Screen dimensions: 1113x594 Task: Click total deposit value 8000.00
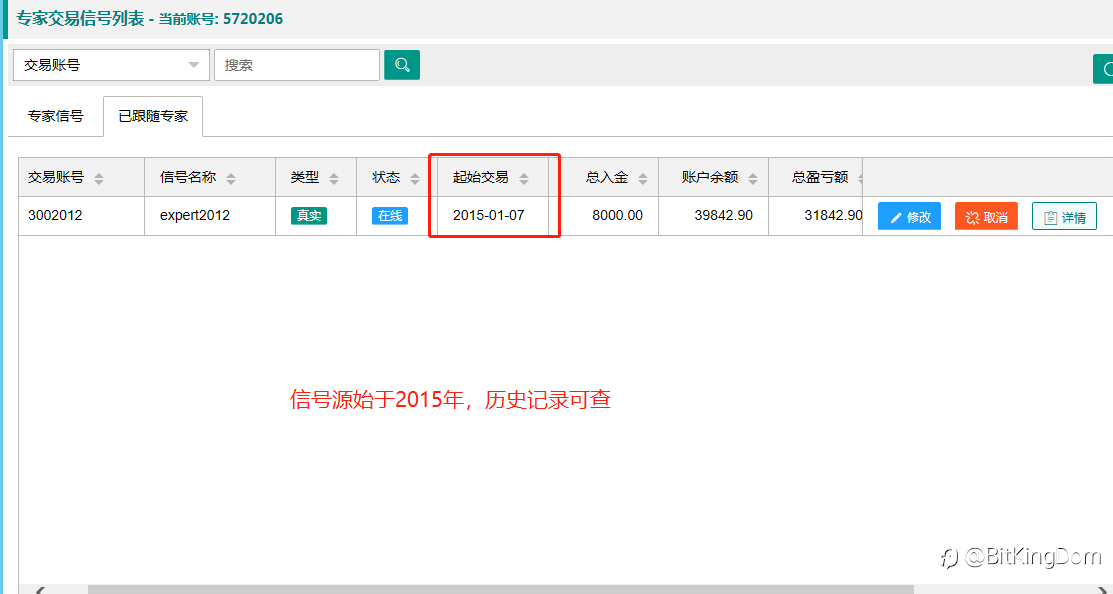pyautogui.click(x=618, y=215)
